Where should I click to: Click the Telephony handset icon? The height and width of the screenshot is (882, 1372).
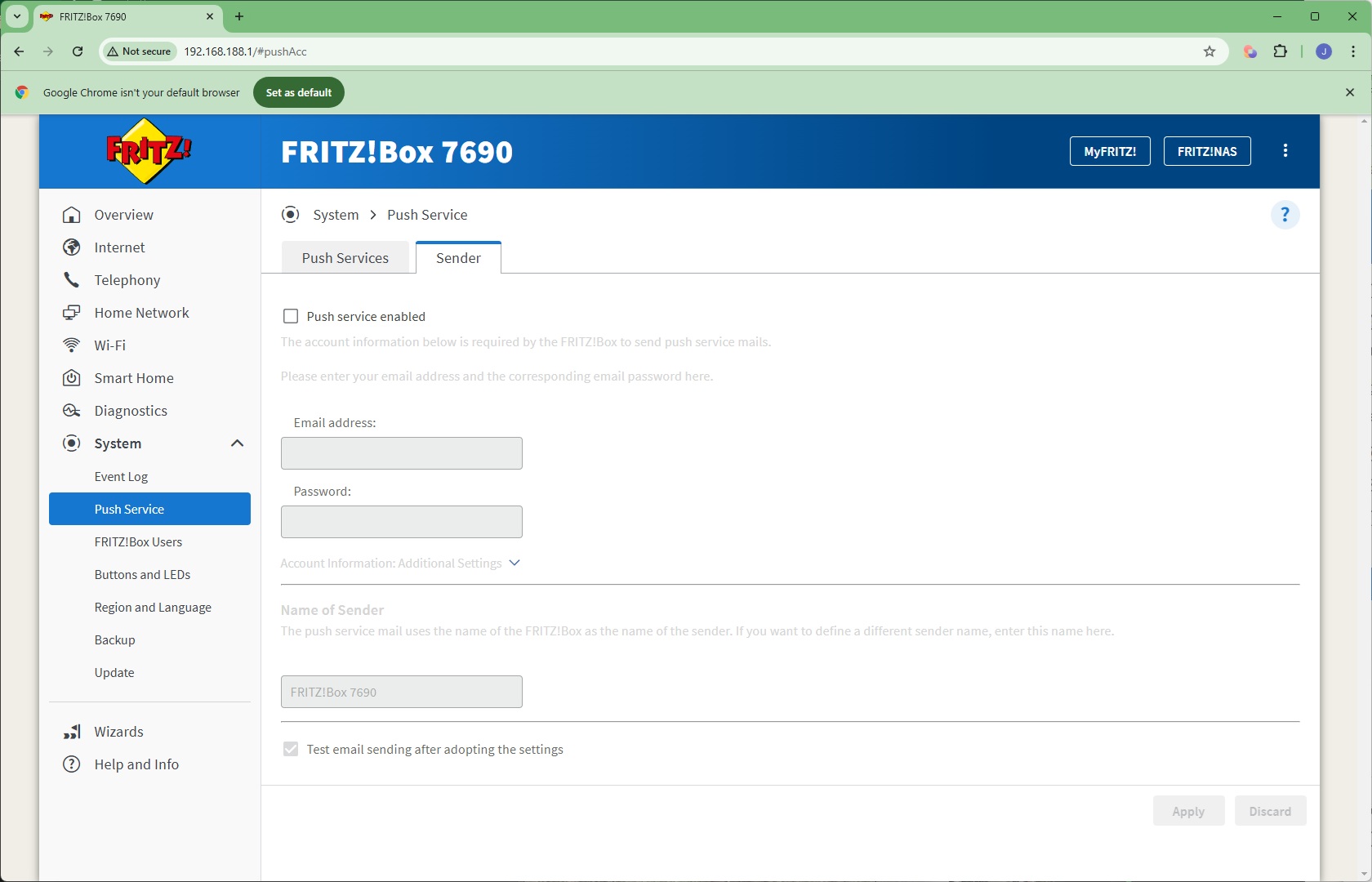(x=72, y=280)
